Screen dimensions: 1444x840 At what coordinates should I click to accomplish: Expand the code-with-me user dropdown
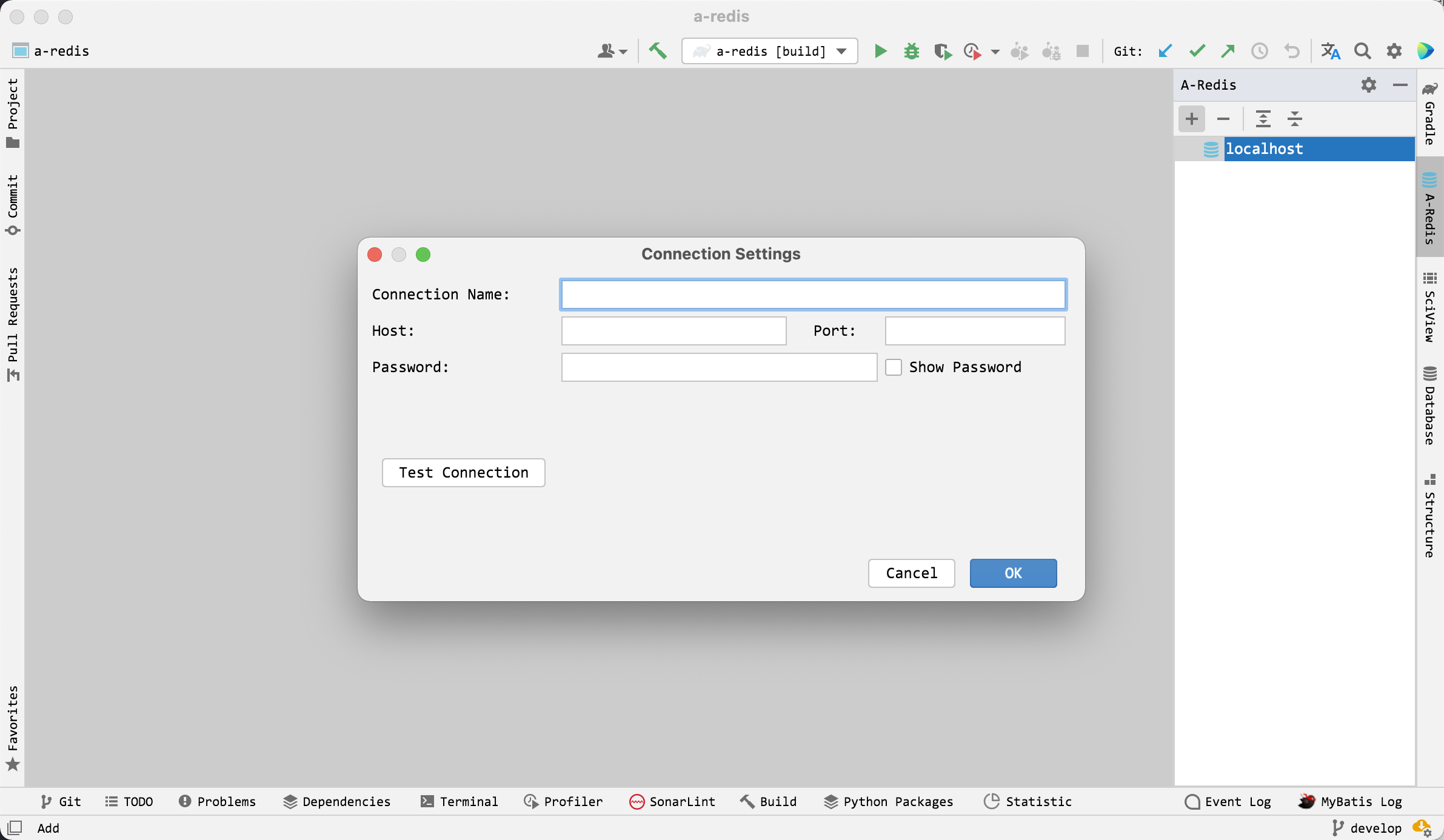612,52
